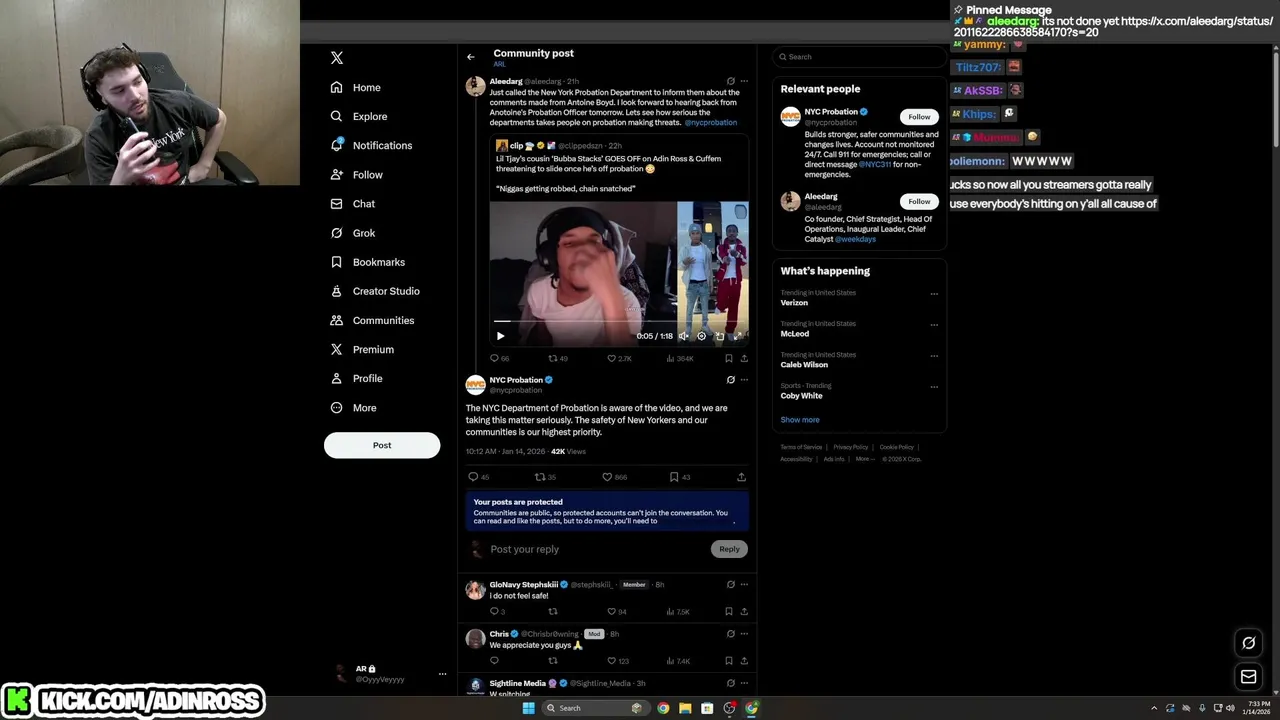This screenshot has height=720, width=1280.
Task: Open more options on Sightline Media's reply
Action: (743, 683)
